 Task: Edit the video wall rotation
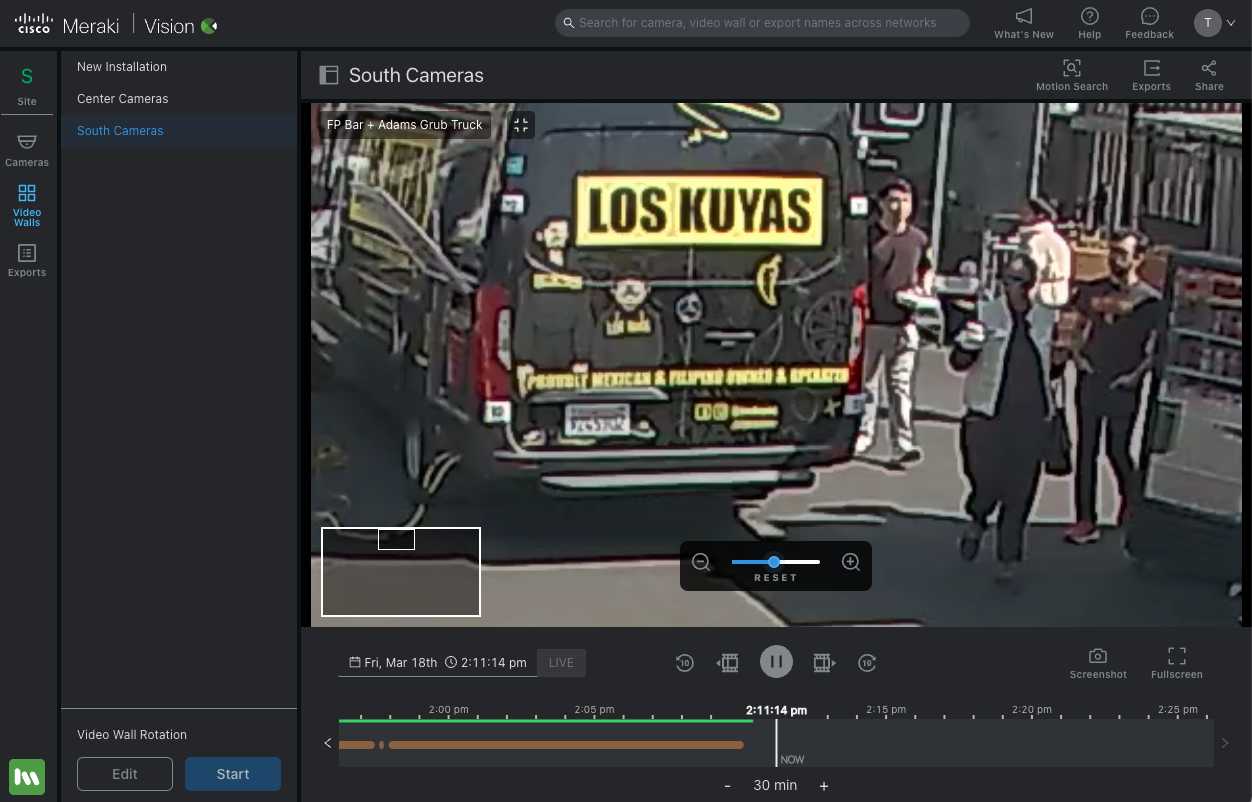click(124, 773)
